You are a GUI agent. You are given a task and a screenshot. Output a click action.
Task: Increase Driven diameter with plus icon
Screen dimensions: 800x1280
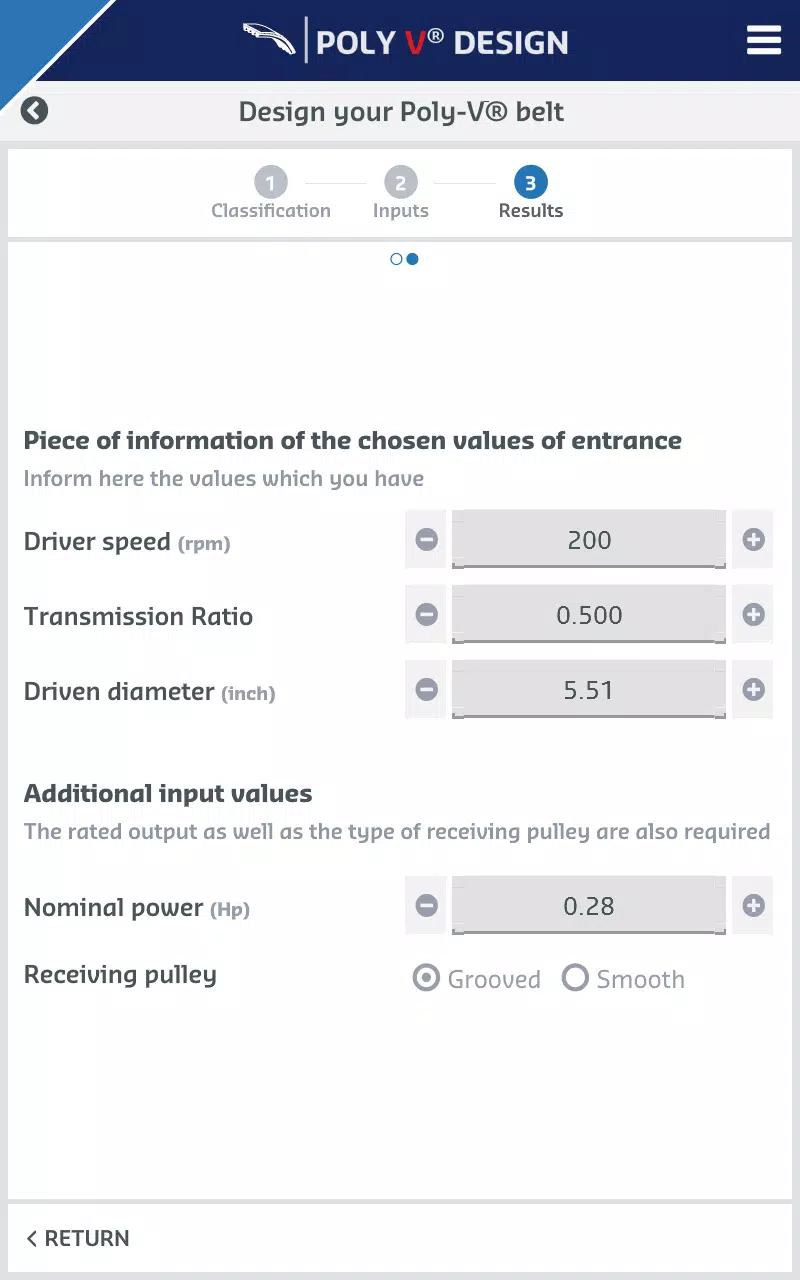coord(753,690)
